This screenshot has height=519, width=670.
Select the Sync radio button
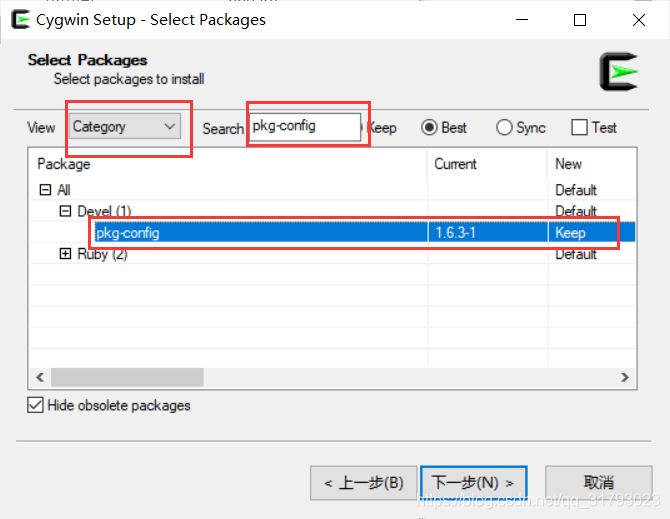point(504,127)
